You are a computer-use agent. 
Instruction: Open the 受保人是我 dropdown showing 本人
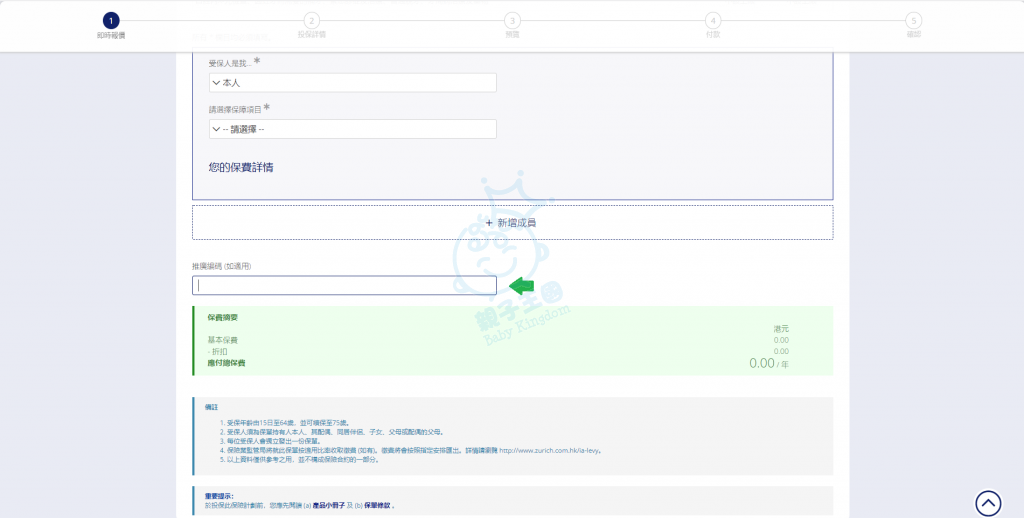[353, 82]
